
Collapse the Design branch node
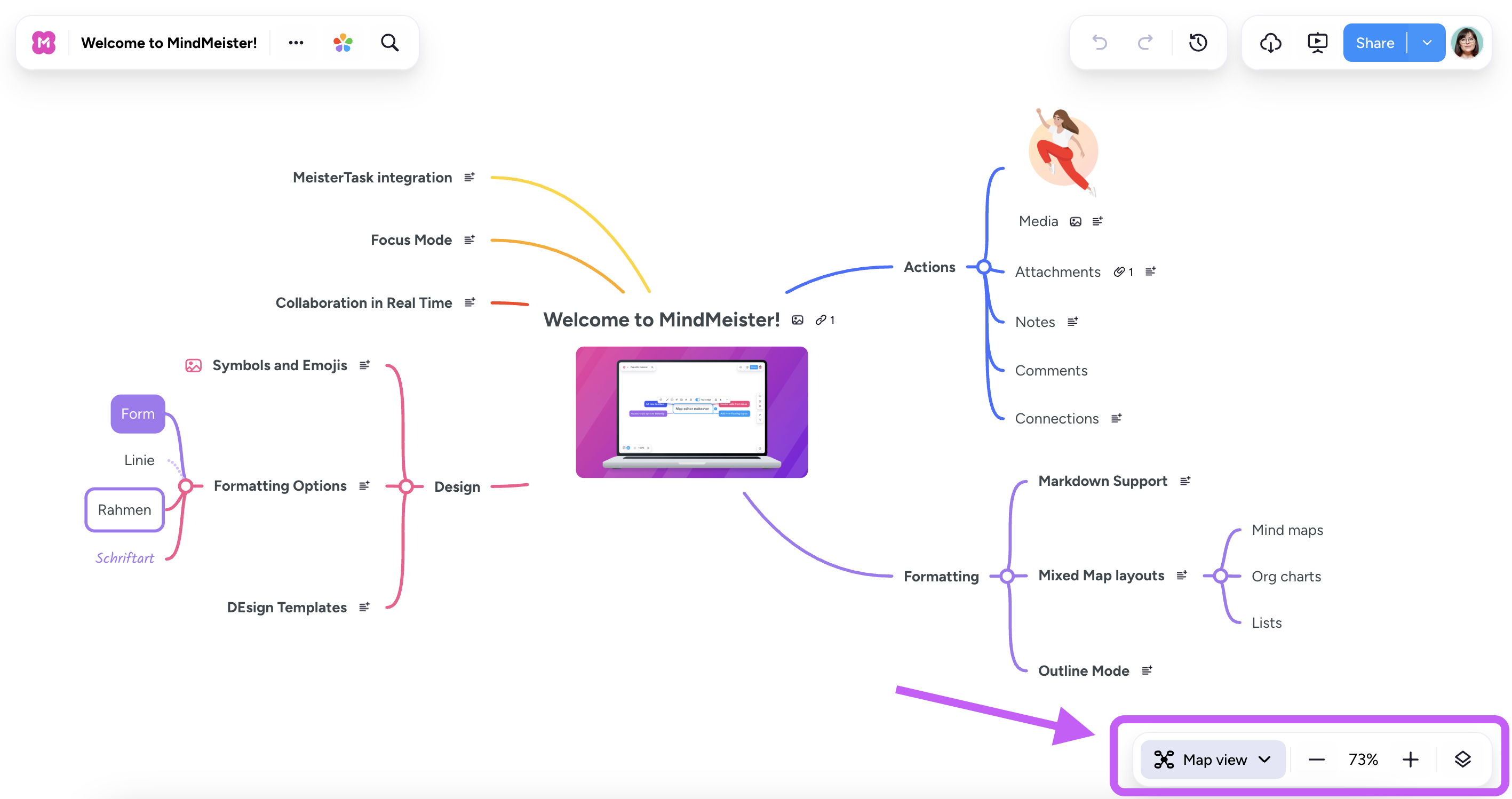[x=405, y=486]
